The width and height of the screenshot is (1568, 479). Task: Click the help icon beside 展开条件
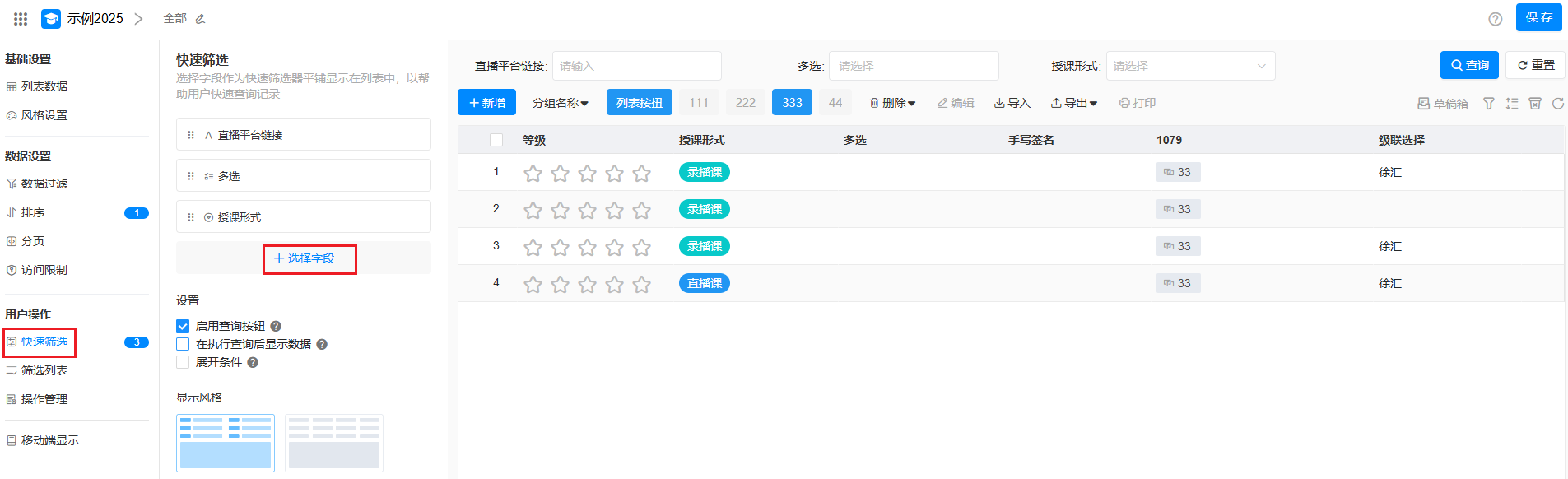click(253, 363)
